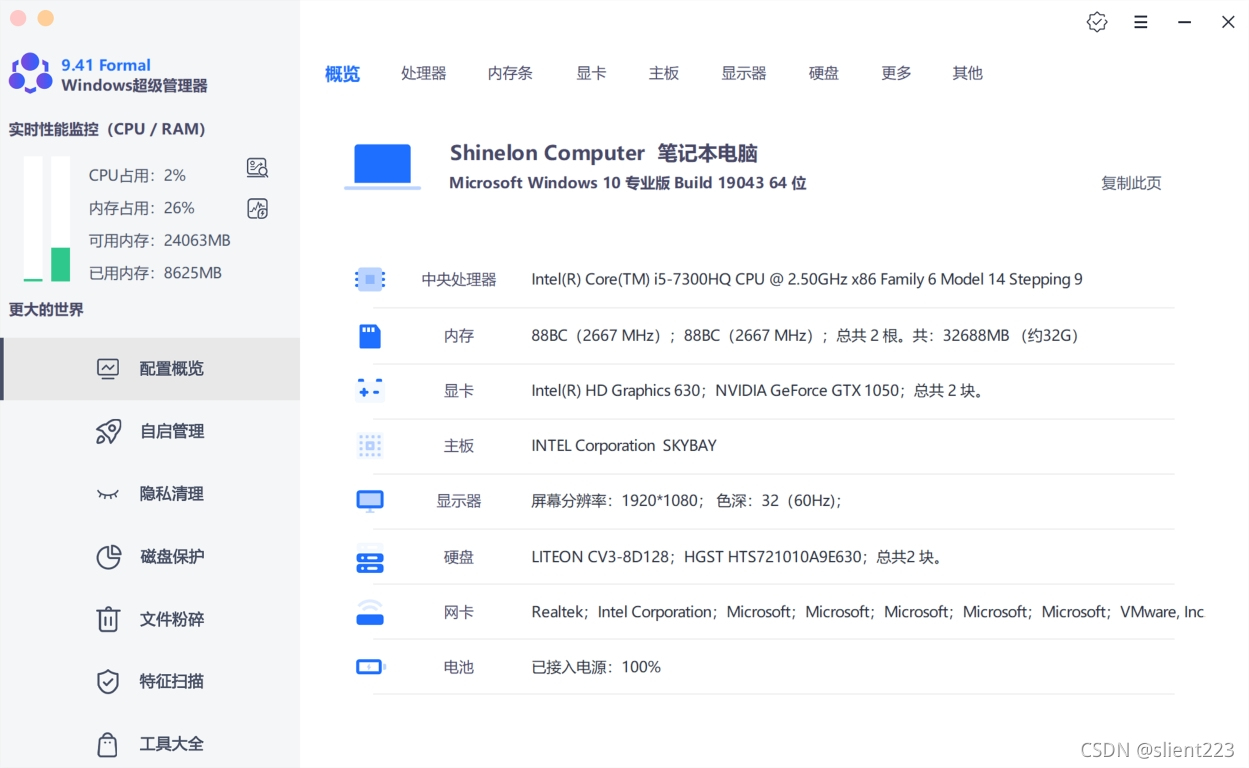Open 工具大全 in the sidebar
1249x768 pixels.
[x=150, y=744]
